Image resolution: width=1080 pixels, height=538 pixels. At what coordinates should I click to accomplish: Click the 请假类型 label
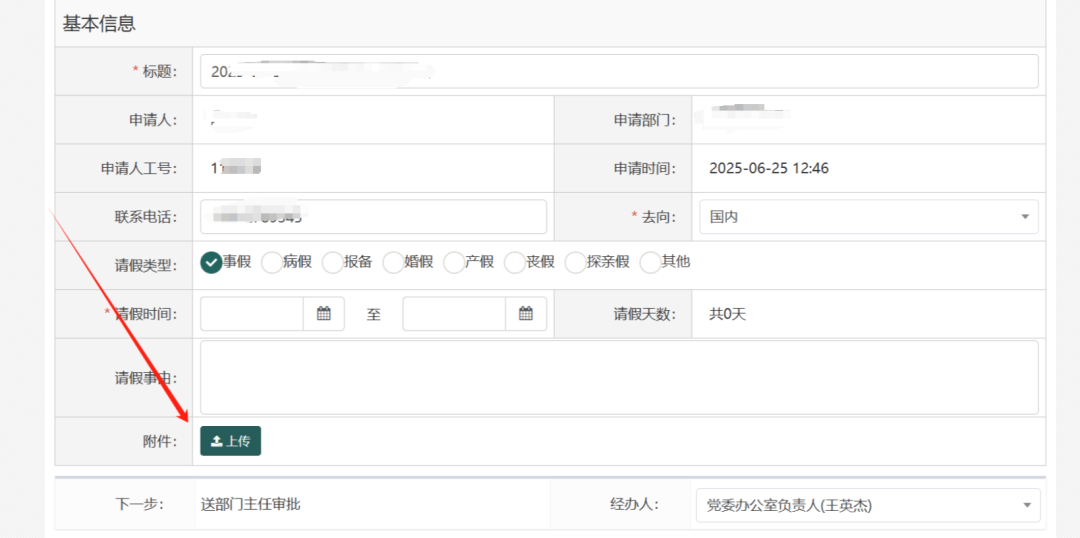146,266
